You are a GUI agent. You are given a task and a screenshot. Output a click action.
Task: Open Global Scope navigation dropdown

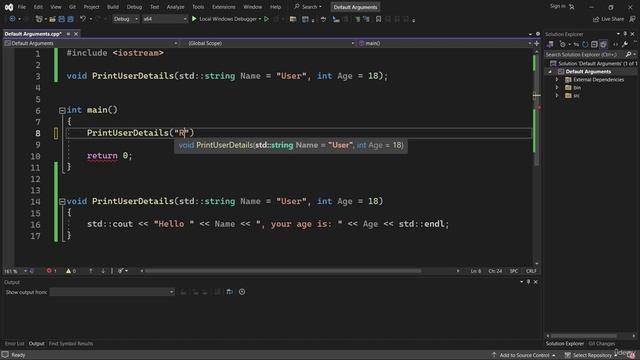(x=270, y=43)
